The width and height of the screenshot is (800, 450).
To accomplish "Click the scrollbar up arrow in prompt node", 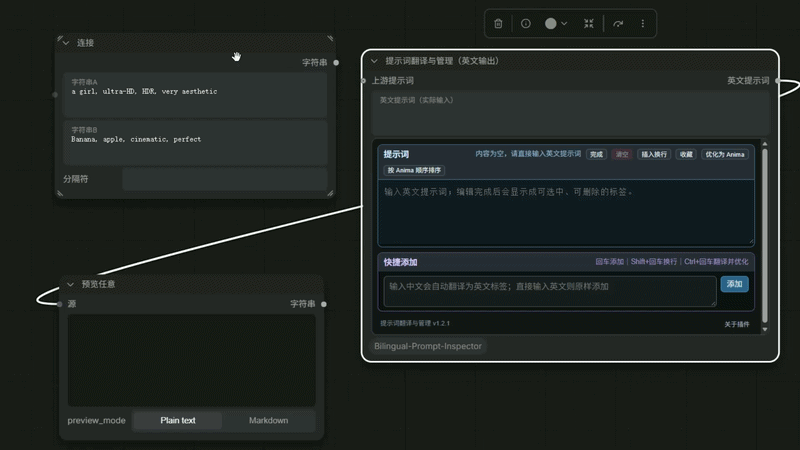I will (x=764, y=144).
